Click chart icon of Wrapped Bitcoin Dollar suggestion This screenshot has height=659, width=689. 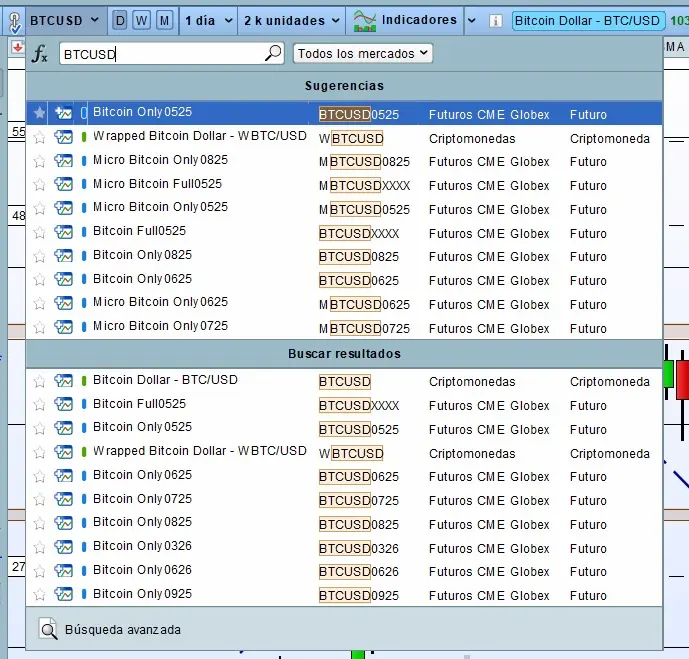pyautogui.click(x=64, y=137)
